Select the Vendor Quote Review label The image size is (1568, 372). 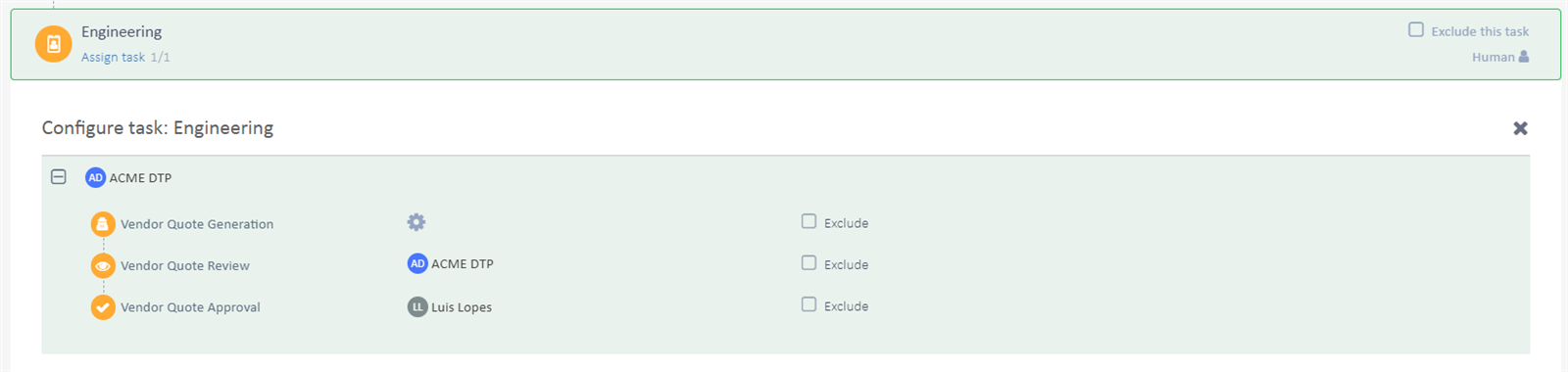185,265
